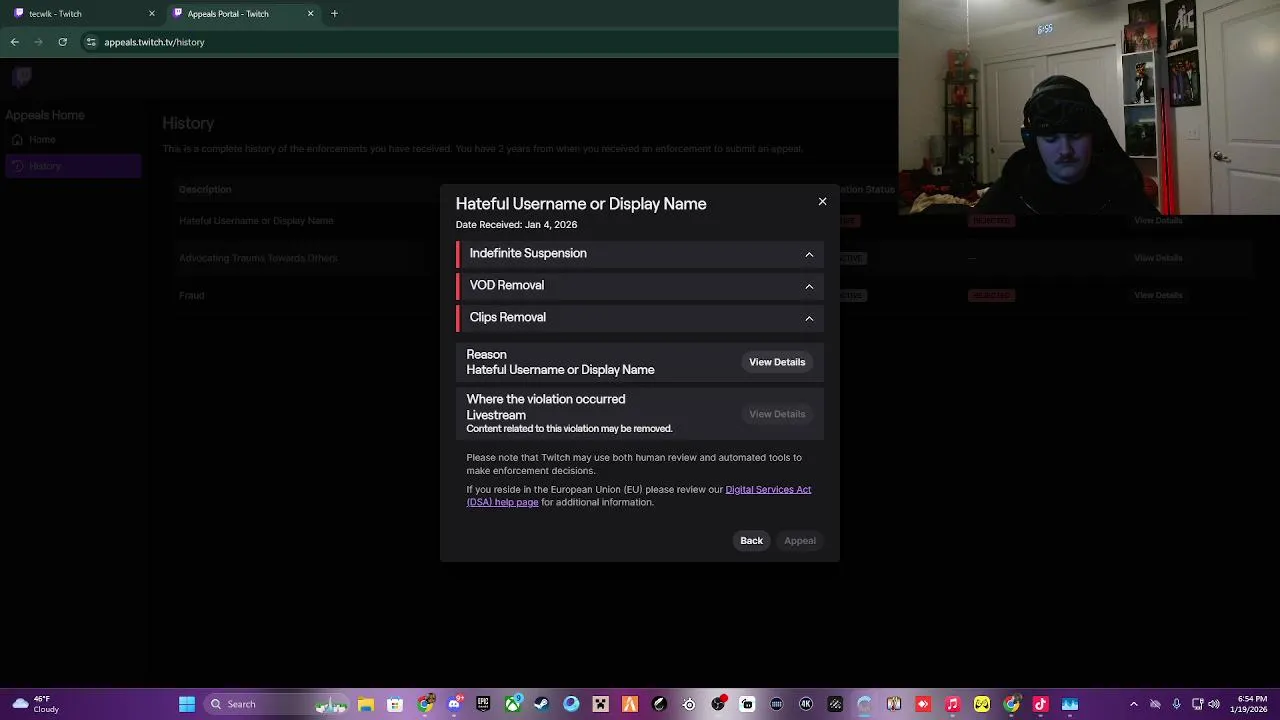1280x720 pixels.
Task: Reload the appeals page
Action: (x=62, y=42)
